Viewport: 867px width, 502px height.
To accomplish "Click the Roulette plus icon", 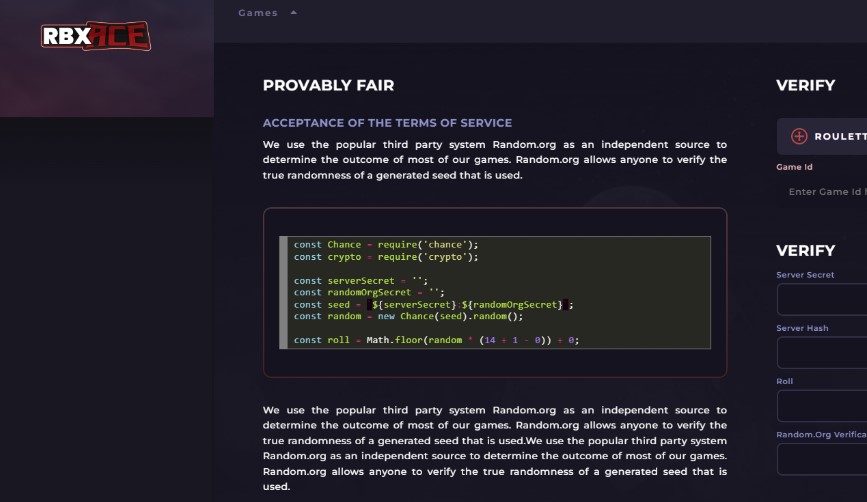I will point(798,136).
